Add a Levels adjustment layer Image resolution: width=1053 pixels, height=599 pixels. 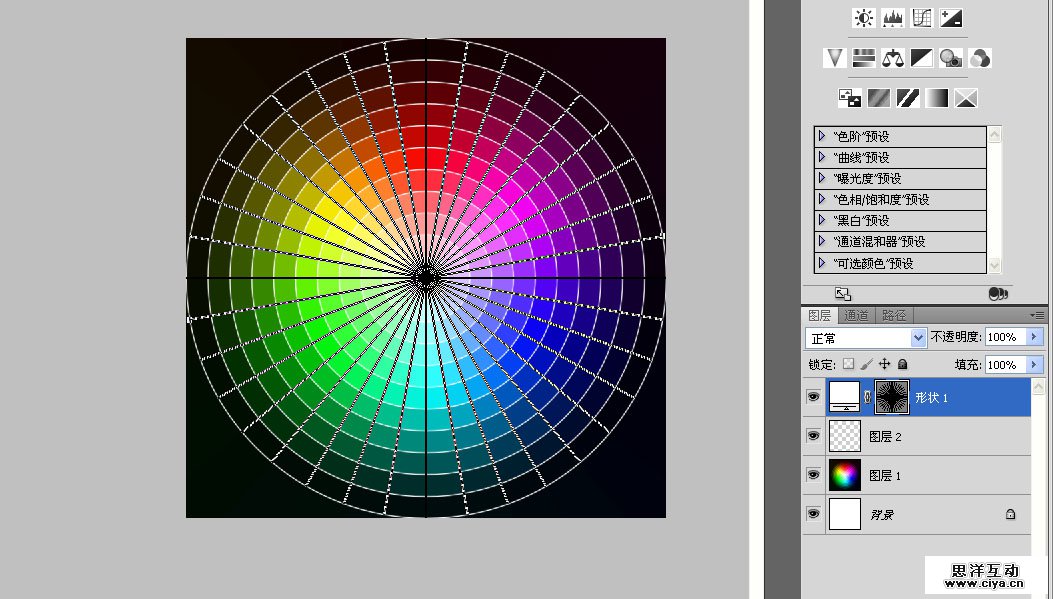(x=892, y=18)
